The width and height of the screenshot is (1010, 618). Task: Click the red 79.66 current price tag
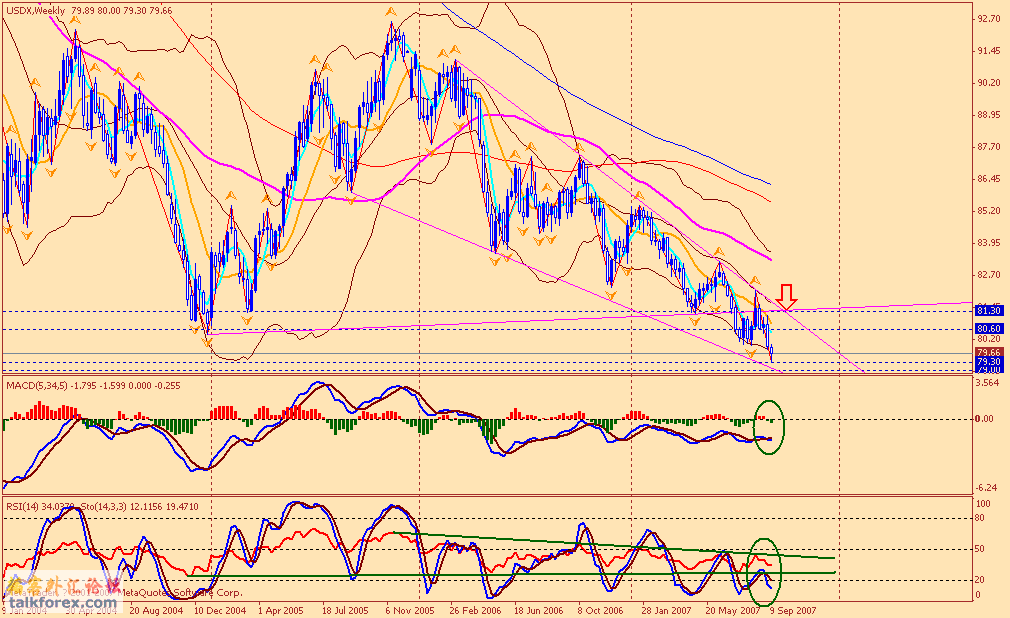coord(989,352)
